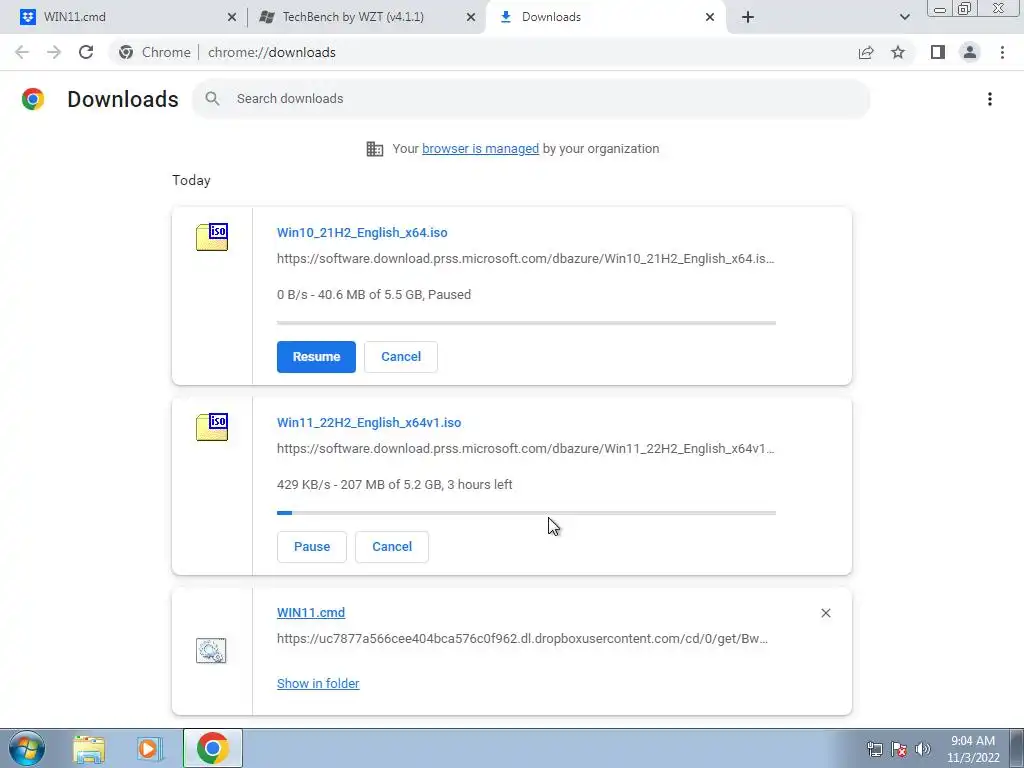Click the Win10 ISO file icon

[212, 236]
